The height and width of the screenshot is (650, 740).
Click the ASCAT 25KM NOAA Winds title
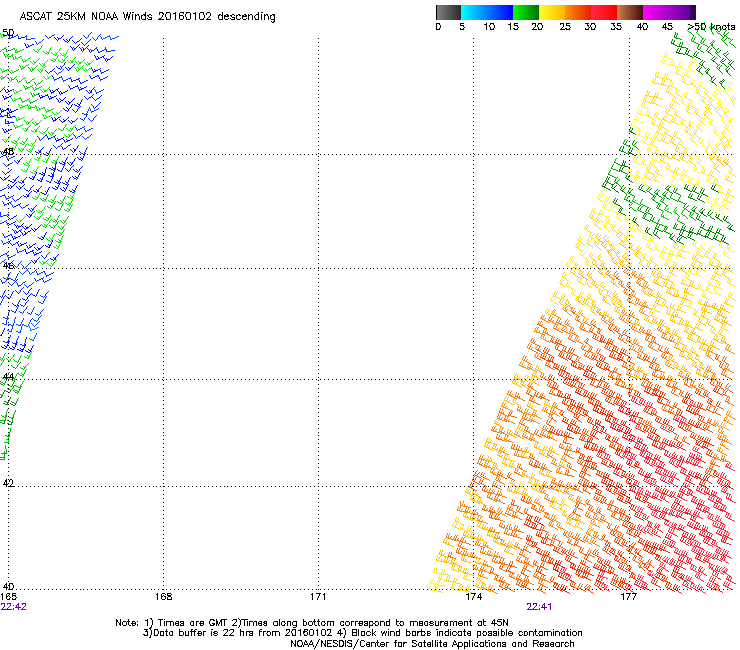(147, 17)
